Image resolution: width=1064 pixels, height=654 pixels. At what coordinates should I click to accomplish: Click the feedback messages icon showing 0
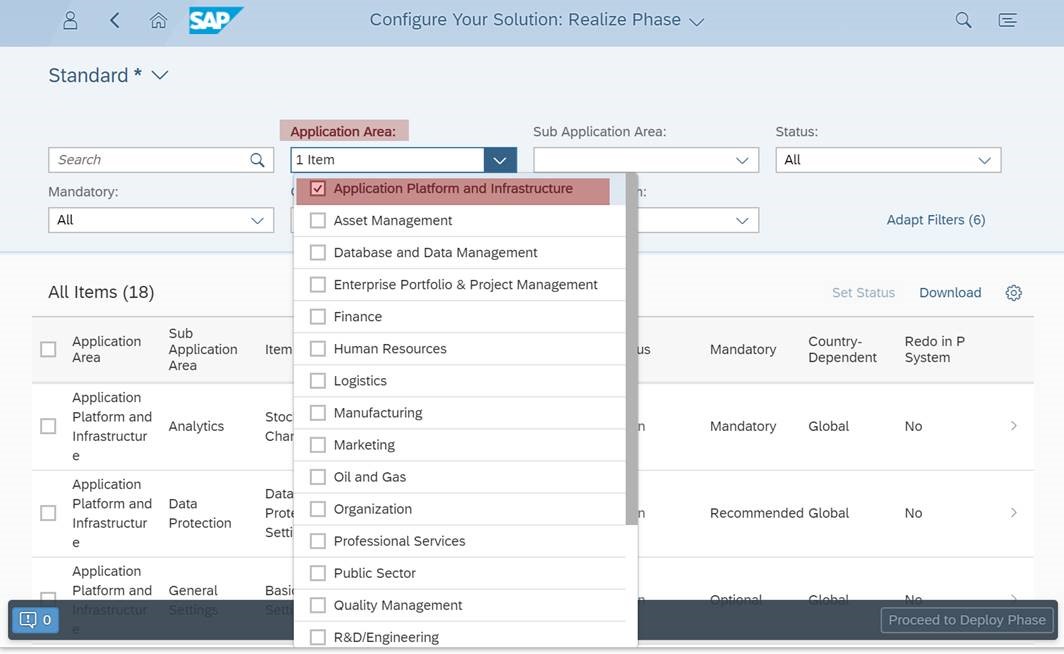(x=35, y=619)
